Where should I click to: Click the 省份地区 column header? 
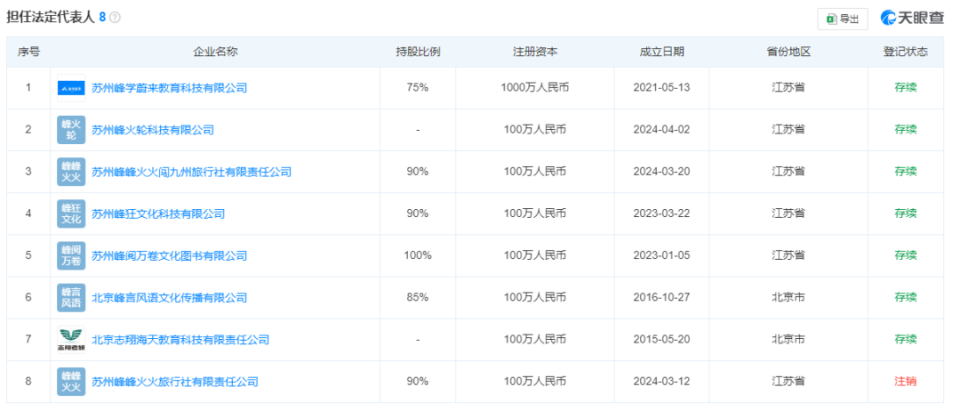pyautogui.click(x=789, y=52)
